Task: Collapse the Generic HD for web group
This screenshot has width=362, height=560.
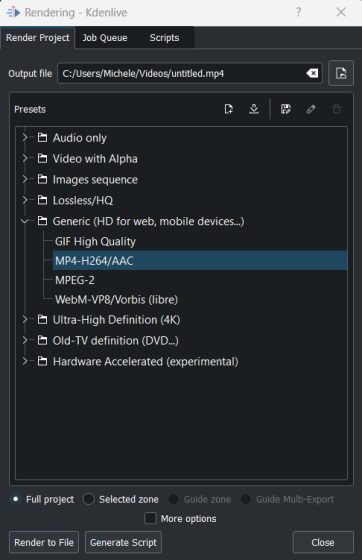Action: click(25, 221)
